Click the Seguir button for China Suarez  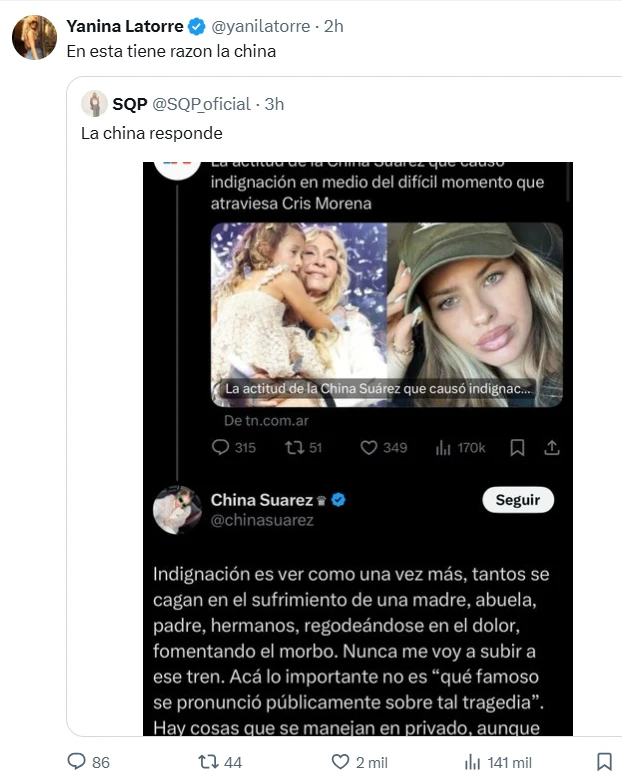[517, 500]
